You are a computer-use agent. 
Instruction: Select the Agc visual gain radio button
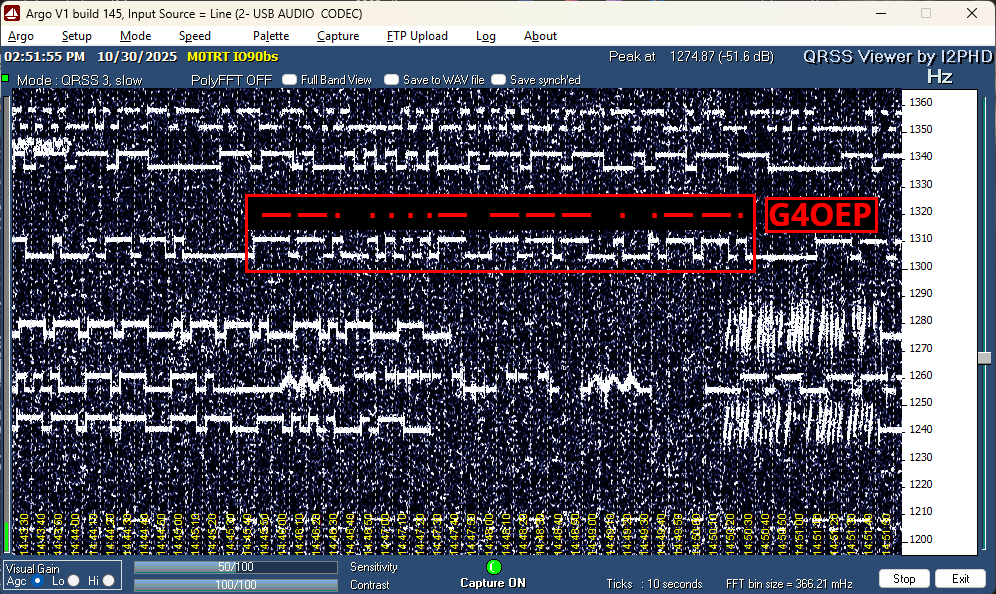click(37, 581)
